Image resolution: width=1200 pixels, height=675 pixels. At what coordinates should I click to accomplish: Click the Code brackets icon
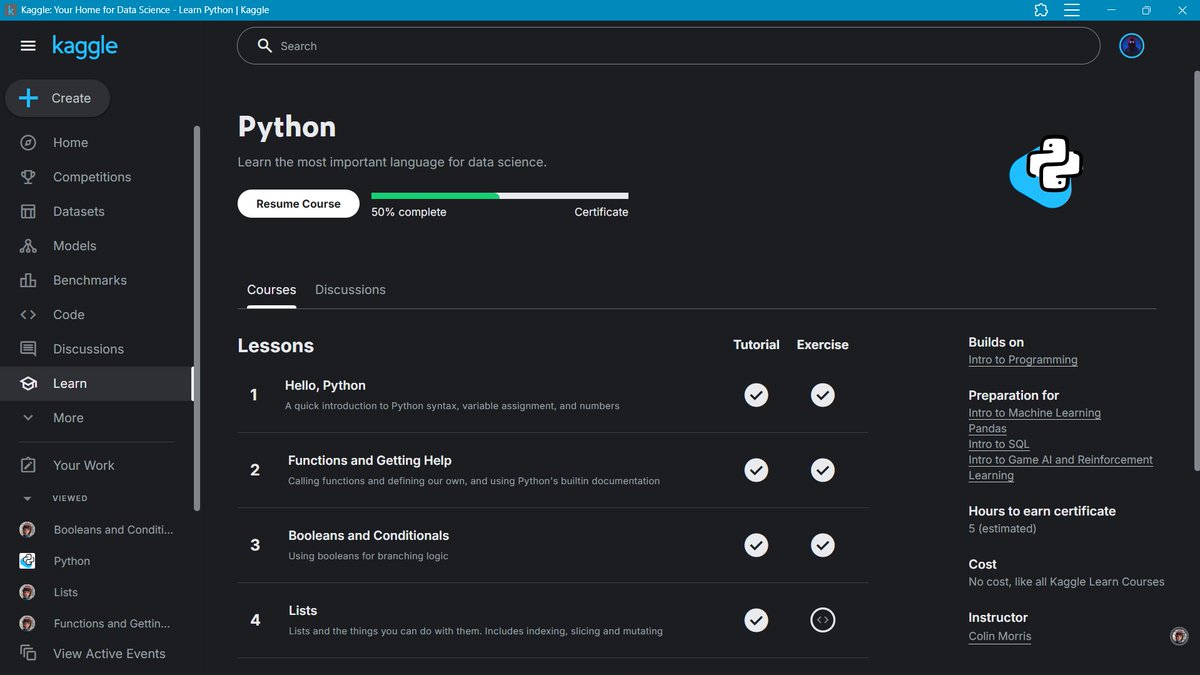pos(28,315)
